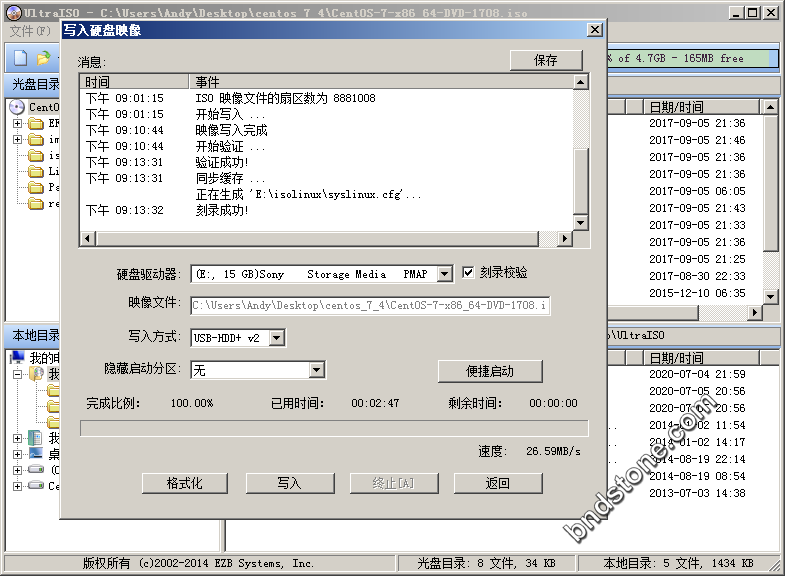Select the My ISO Documents folder icon
The image size is (785, 576).
(37, 373)
